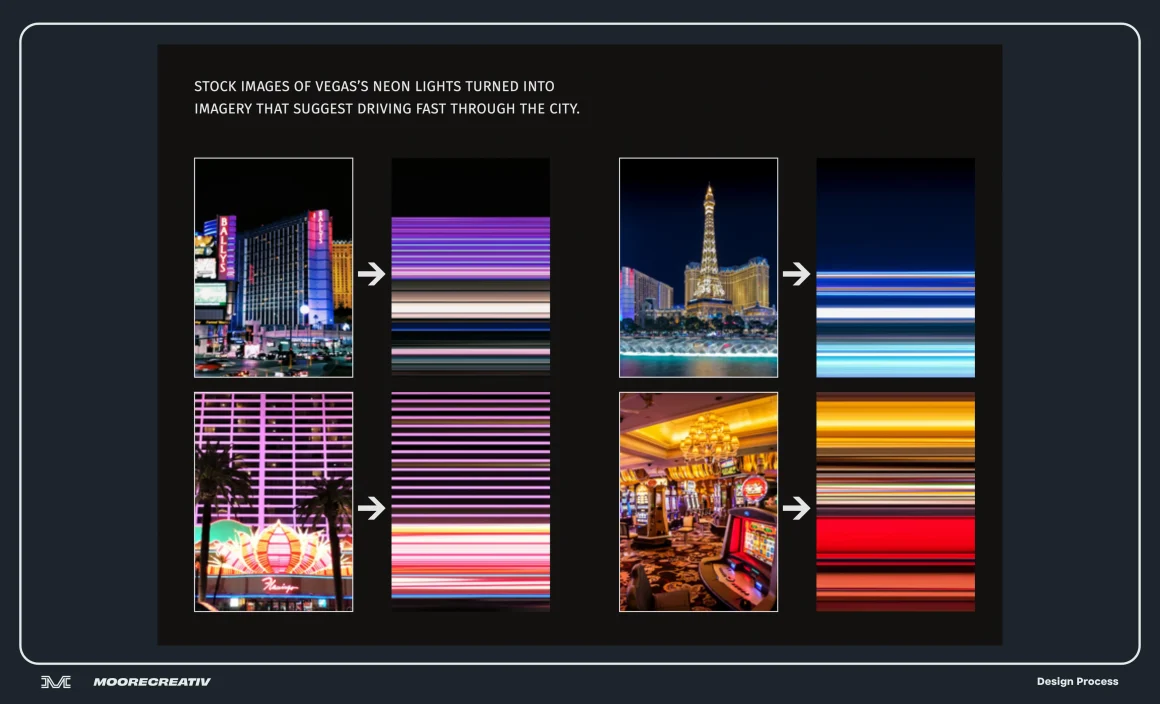Select the Bally's hotel night photo
The image size is (1160, 704).
point(273,267)
